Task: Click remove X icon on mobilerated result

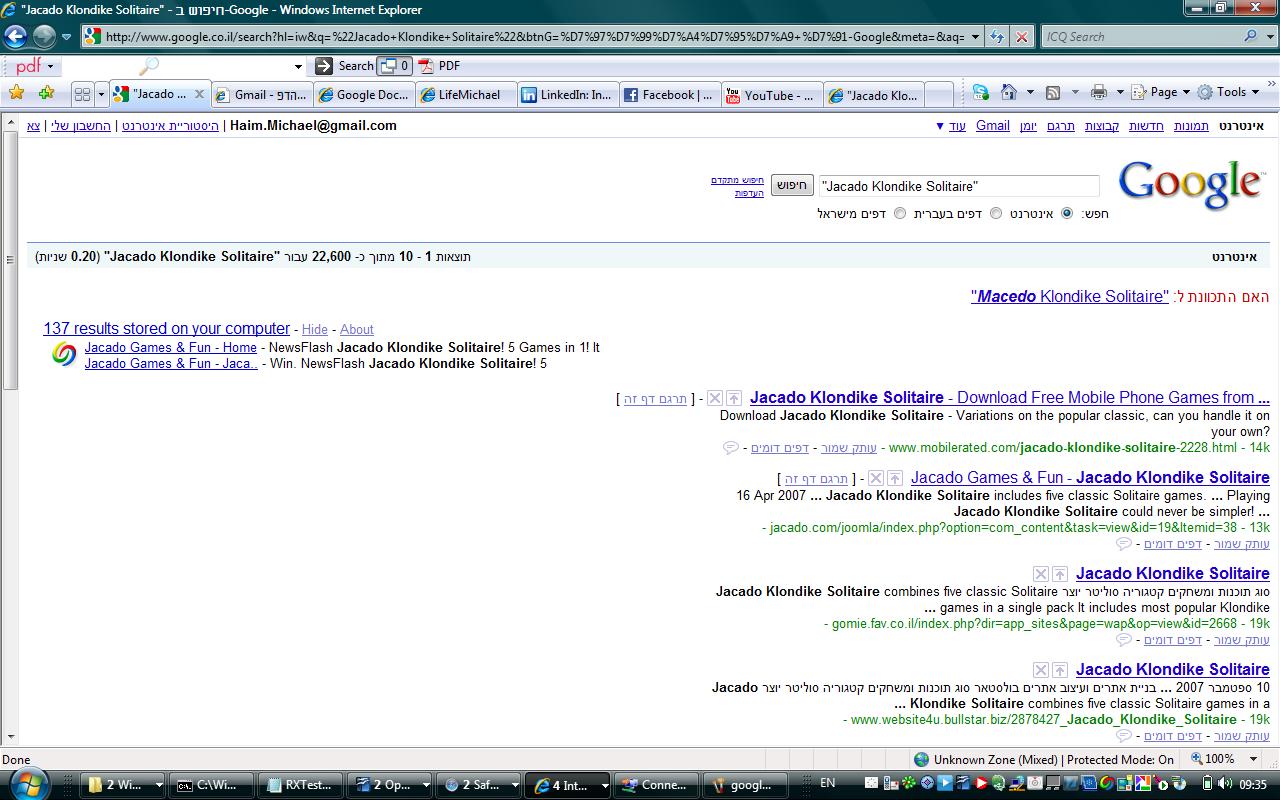Action: click(714, 398)
